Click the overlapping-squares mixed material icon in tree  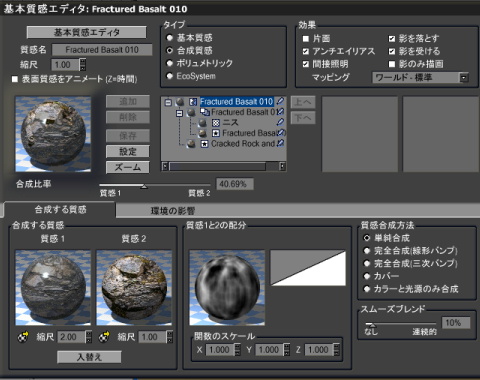204,112
